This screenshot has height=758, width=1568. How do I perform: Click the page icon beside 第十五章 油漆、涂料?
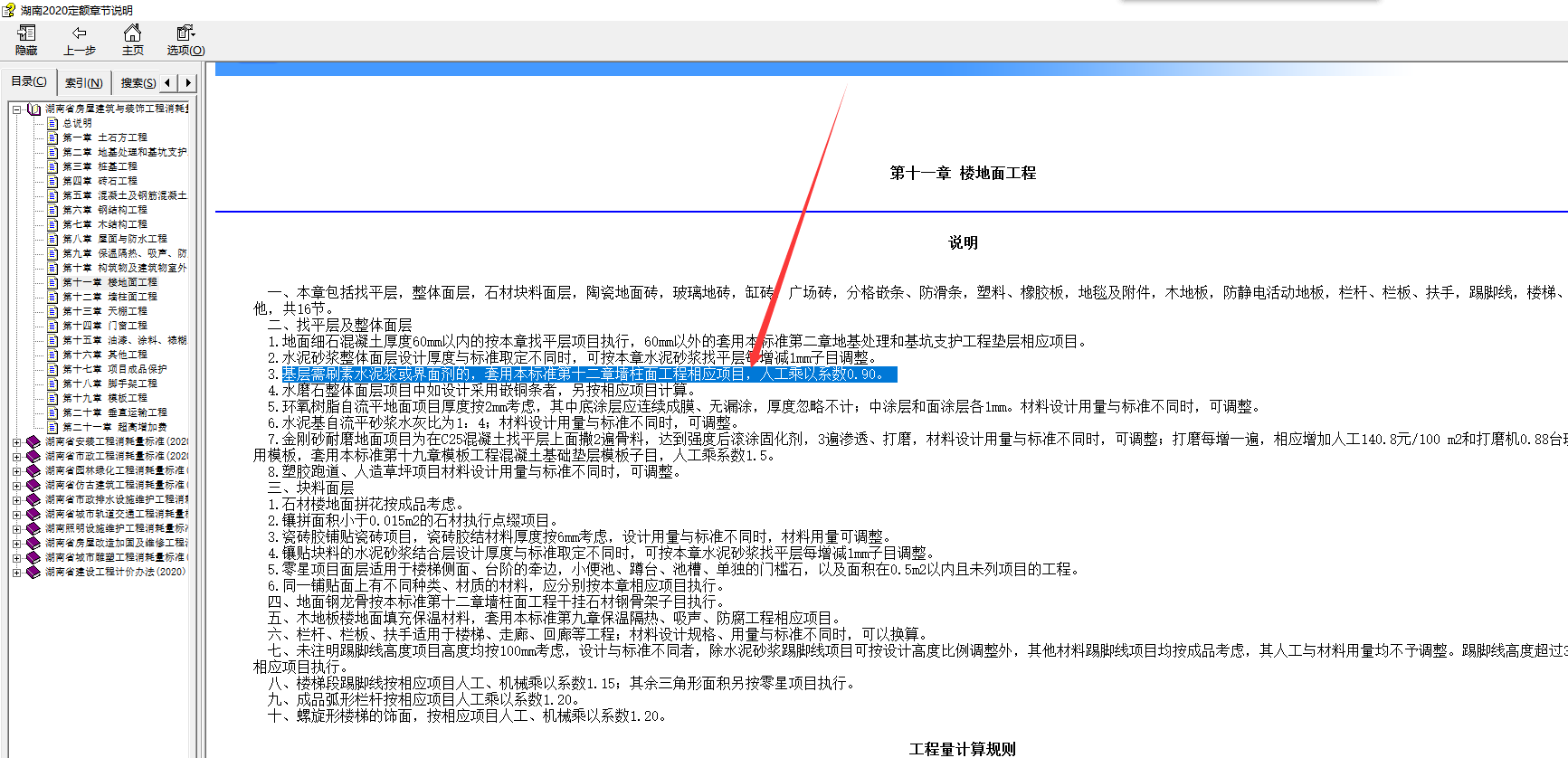tap(52, 340)
